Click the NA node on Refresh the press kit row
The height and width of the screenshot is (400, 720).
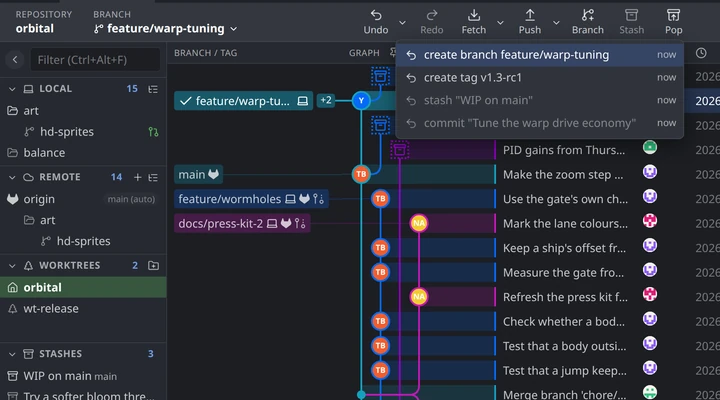[419, 297]
